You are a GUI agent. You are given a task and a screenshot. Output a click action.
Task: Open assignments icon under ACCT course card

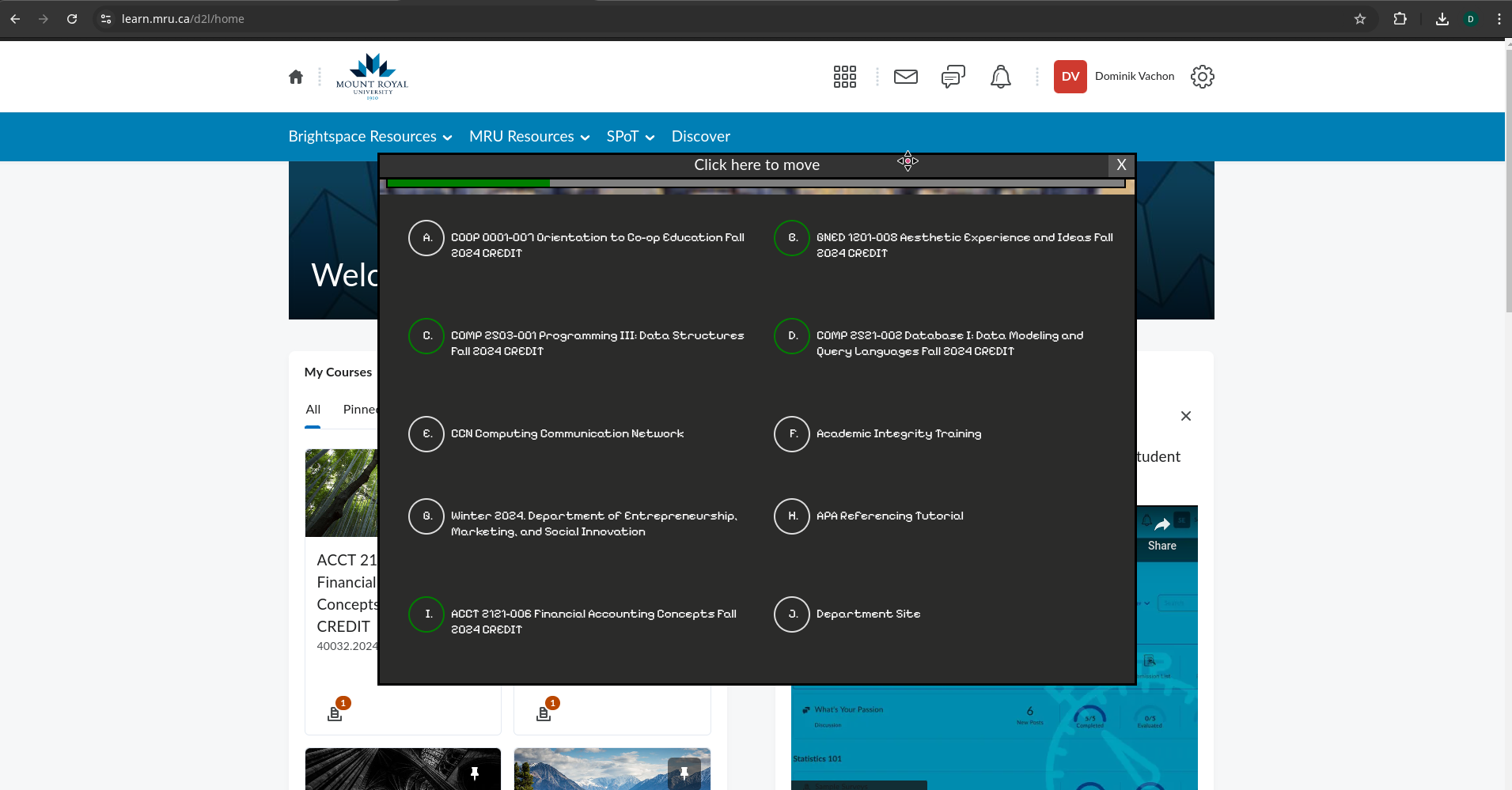click(x=335, y=714)
